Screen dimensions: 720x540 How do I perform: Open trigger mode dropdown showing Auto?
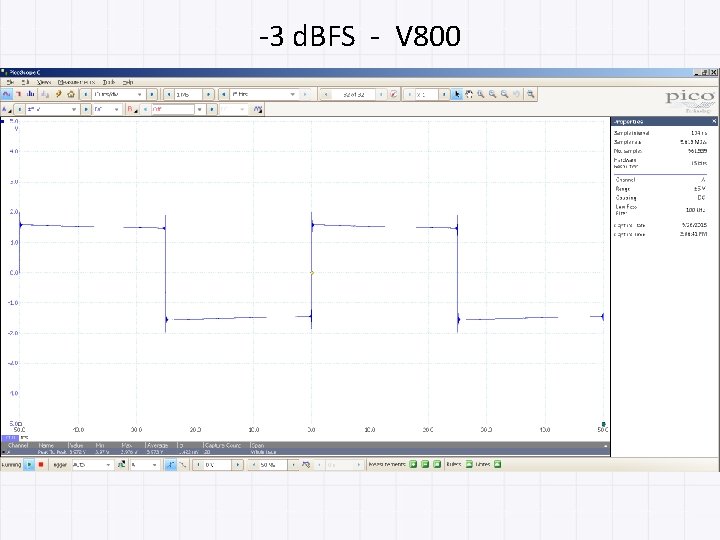pos(92,465)
